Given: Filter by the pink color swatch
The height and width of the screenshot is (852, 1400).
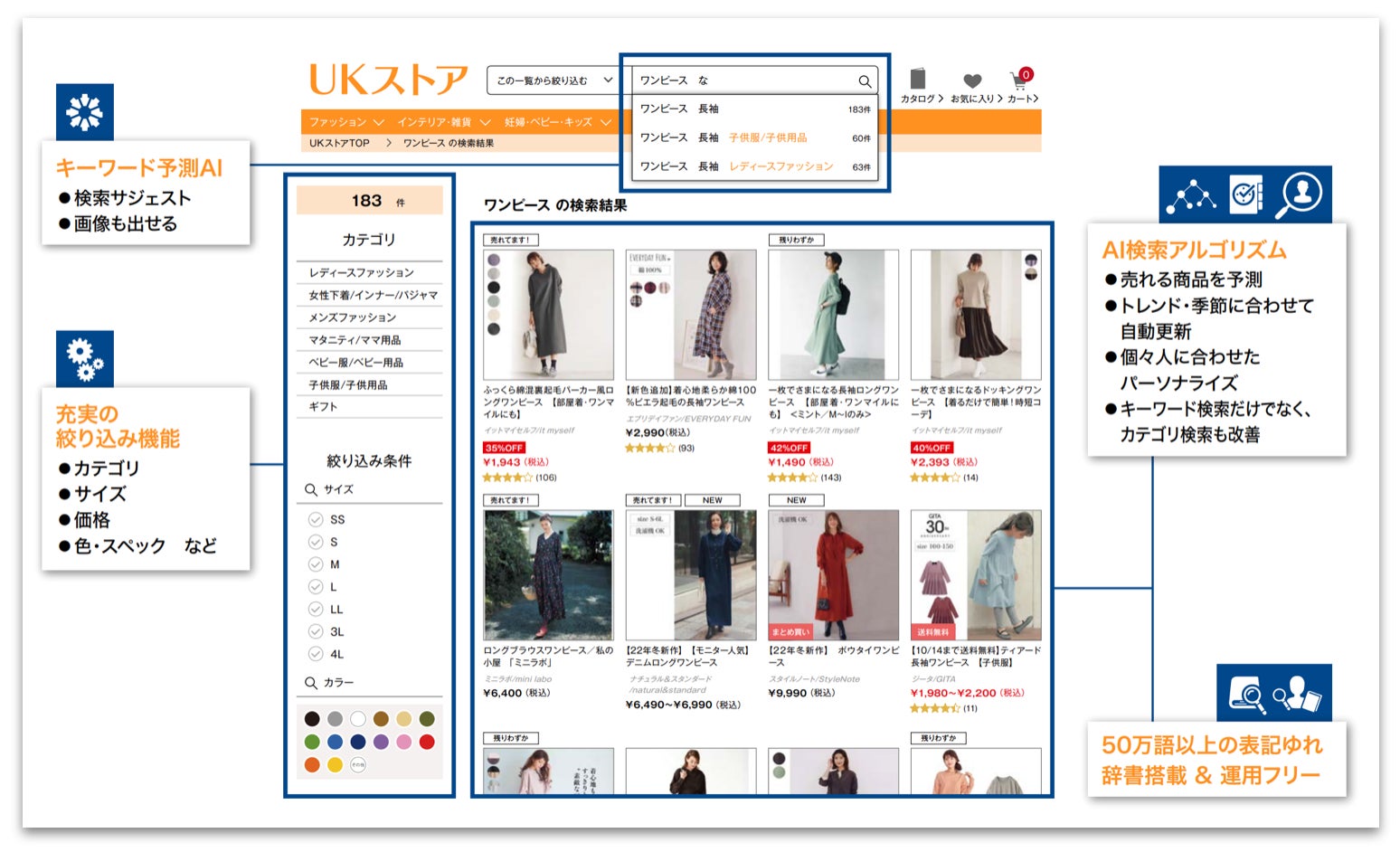Looking at the screenshot, I should pyautogui.click(x=404, y=742).
